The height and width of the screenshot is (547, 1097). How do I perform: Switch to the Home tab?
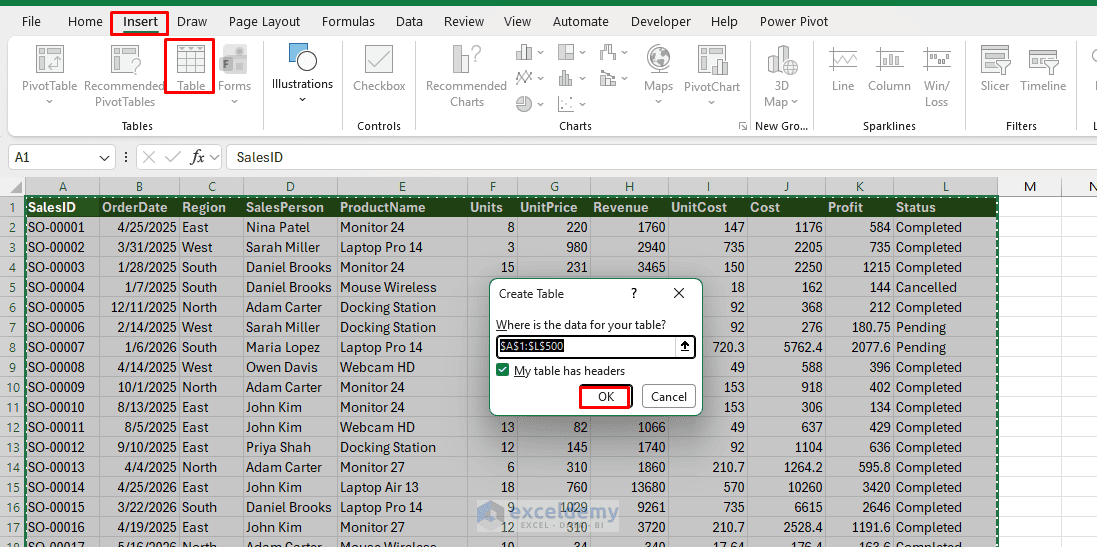pyautogui.click(x=85, y=22)
